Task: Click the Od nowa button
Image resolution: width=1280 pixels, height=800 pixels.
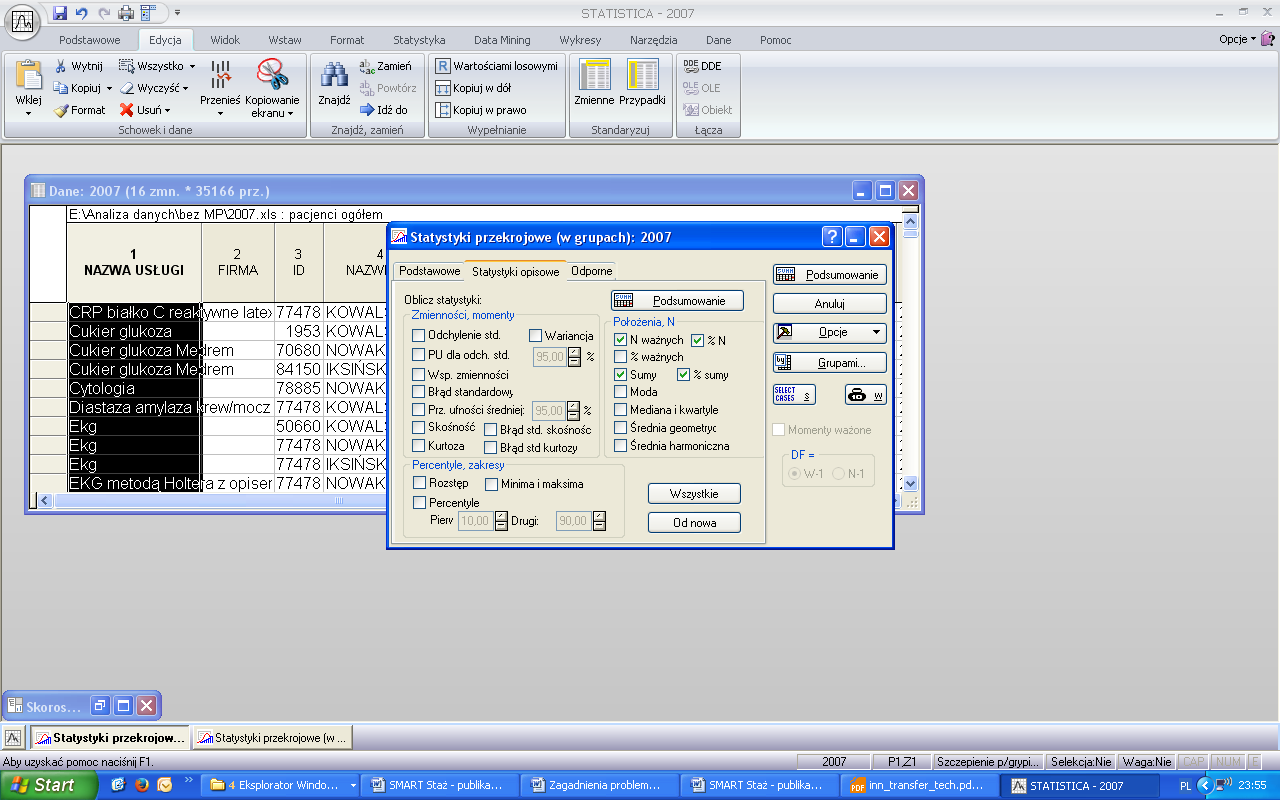Action: [x=694, y=522]
